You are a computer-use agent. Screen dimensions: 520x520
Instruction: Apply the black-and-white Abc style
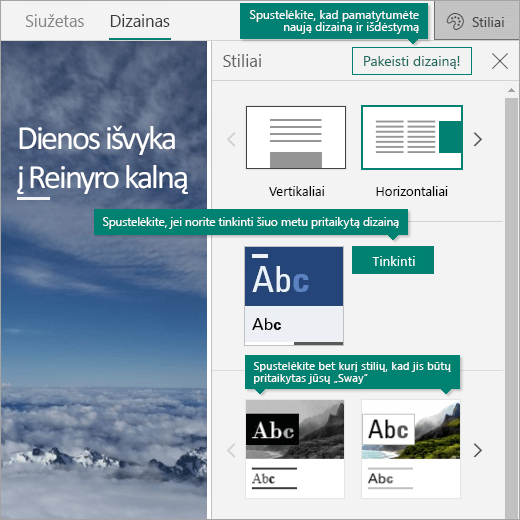tap(295, 449)
